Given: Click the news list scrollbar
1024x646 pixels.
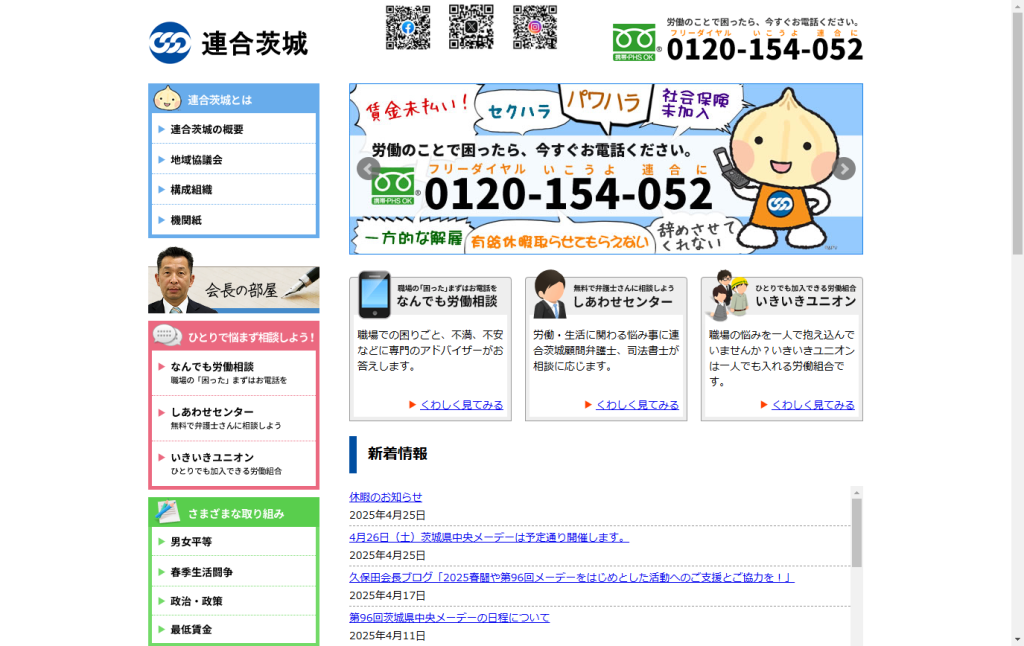Looking at the screenshot, I should tap(856, 532).
